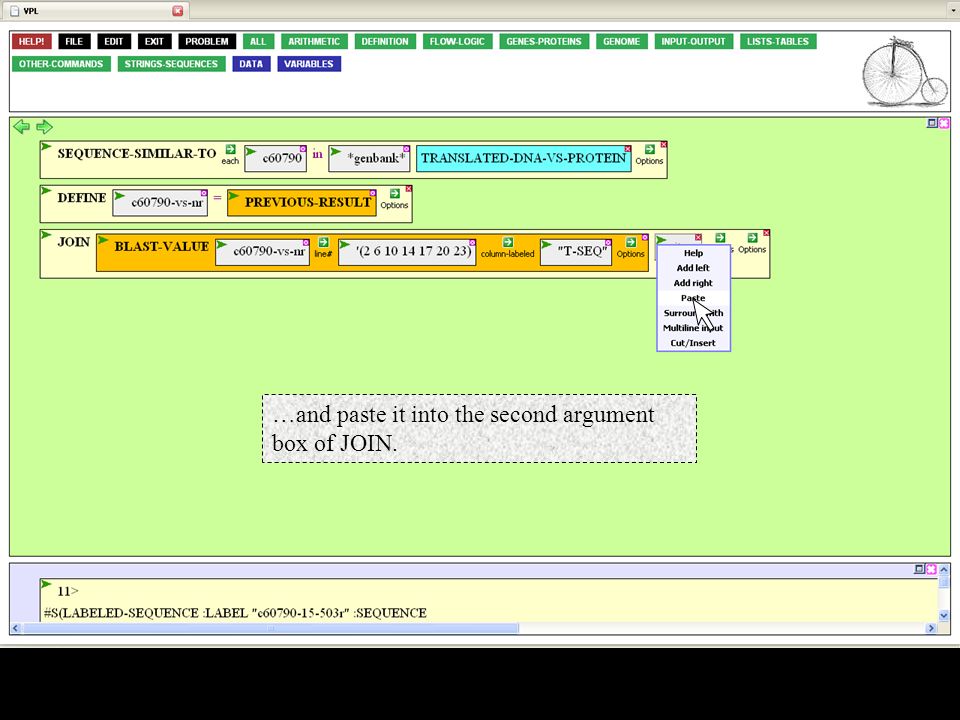
Task: Close the VPL browser tab
Action: coord(178,10)
